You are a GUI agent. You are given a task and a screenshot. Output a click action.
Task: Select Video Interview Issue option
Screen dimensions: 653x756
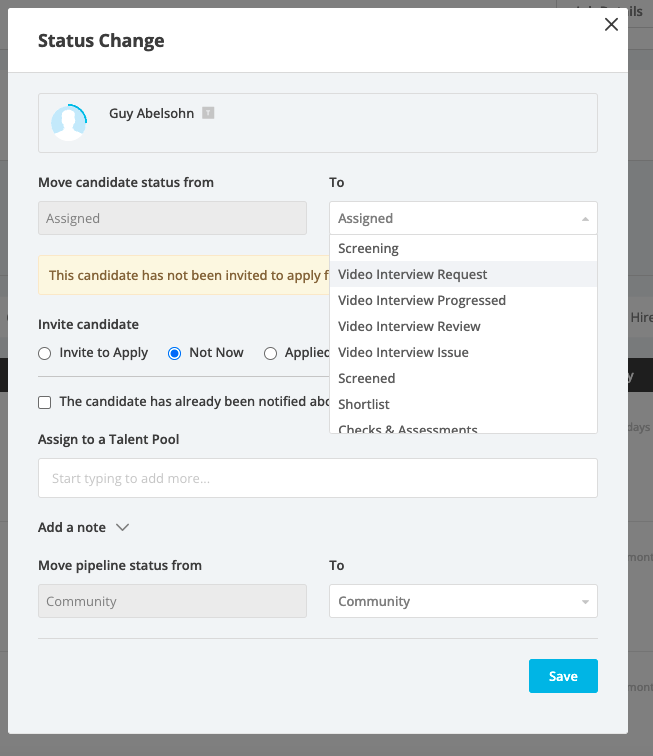pyautogui.click(x=403, y=352)
